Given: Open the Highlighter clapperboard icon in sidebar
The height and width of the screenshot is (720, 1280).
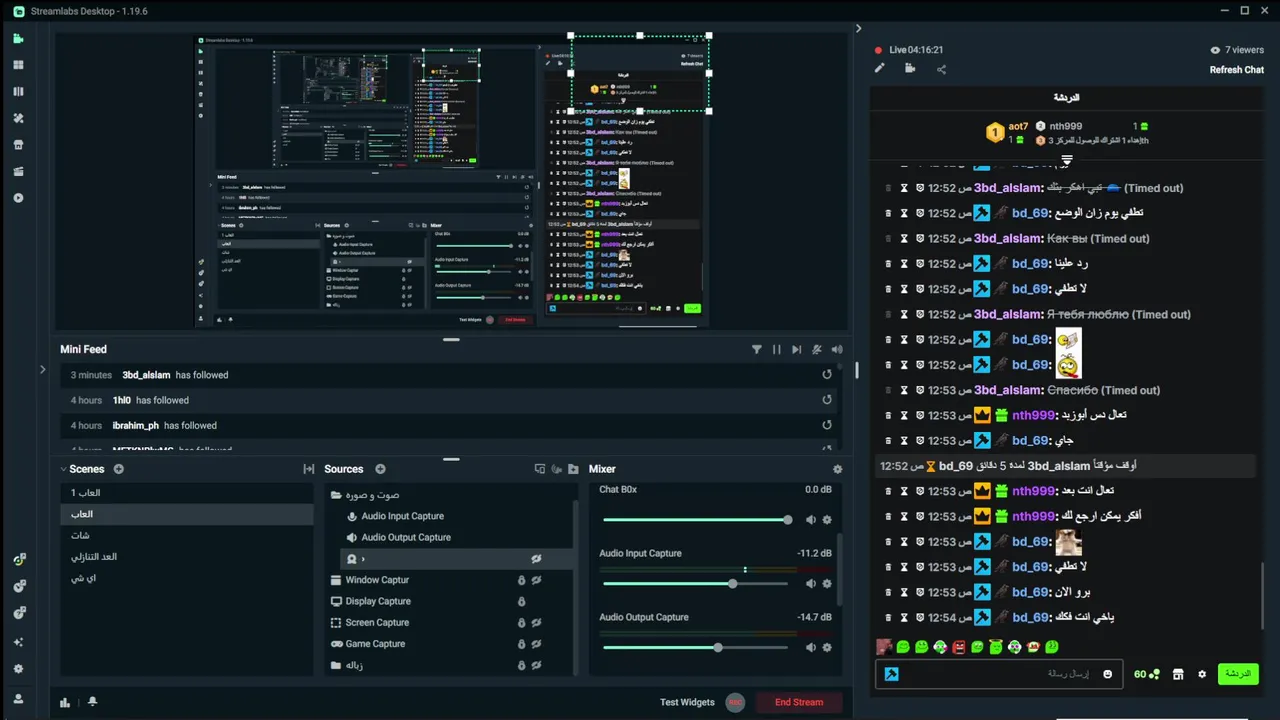Looking at the screenshot, I should (x=18, y=171).
